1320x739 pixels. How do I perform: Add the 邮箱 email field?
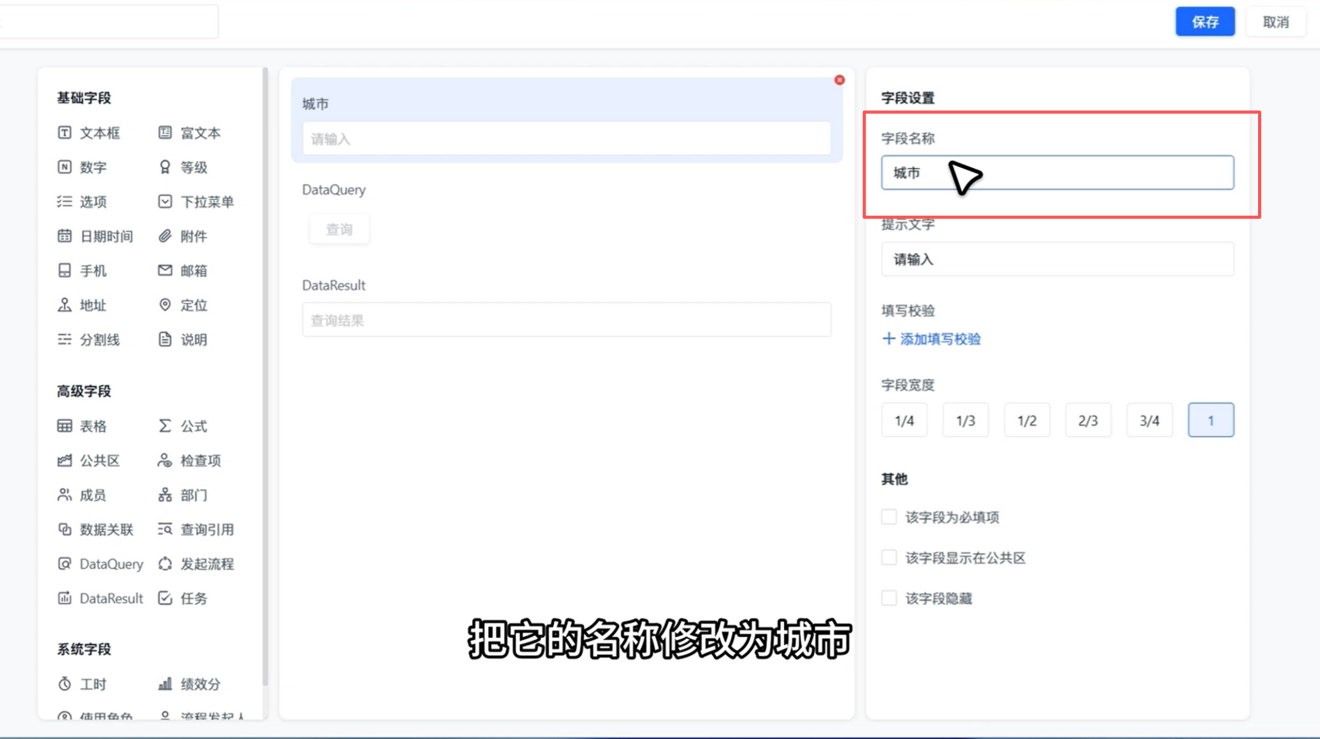point(183,271)
